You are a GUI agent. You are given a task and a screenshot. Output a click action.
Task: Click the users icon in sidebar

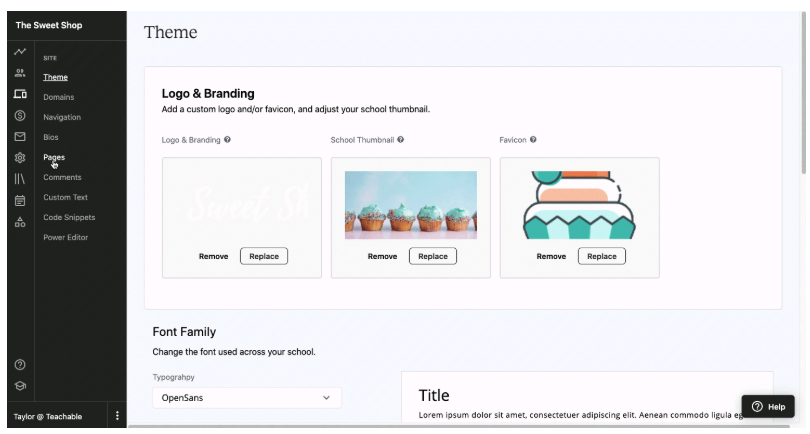(x=20, y=73)
